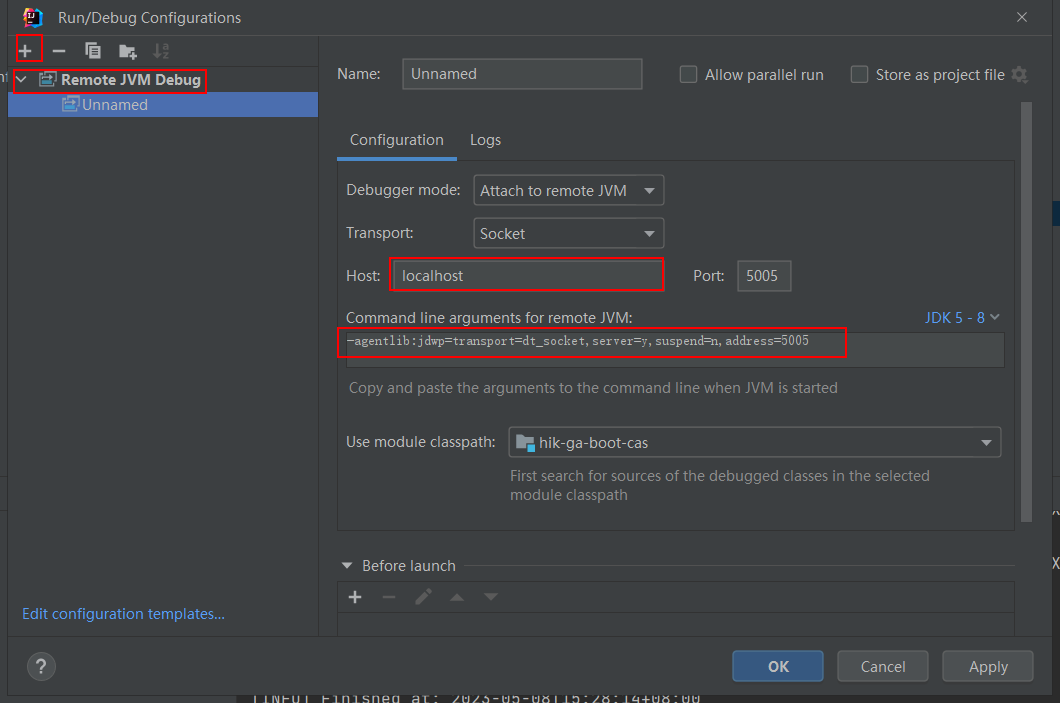
Task: Check the Store as project file option
Action: pos(859,74)
